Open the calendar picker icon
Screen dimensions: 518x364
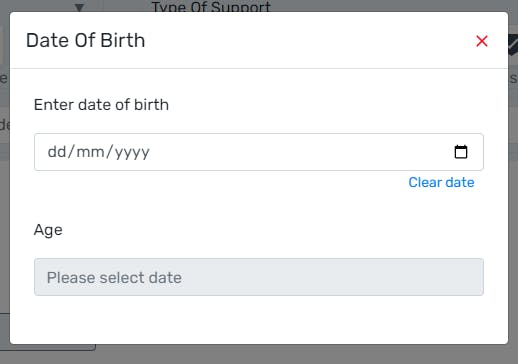point(461,152)
